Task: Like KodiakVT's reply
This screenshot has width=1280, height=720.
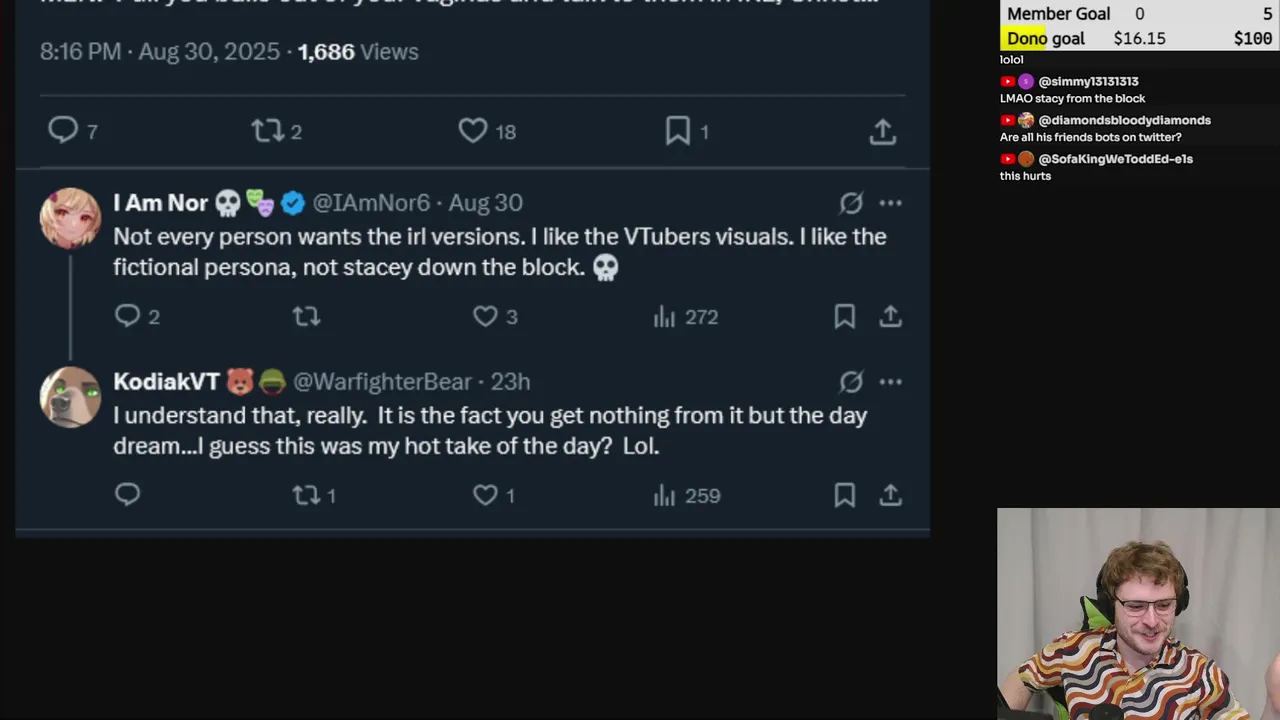Action: click(485, 495)
